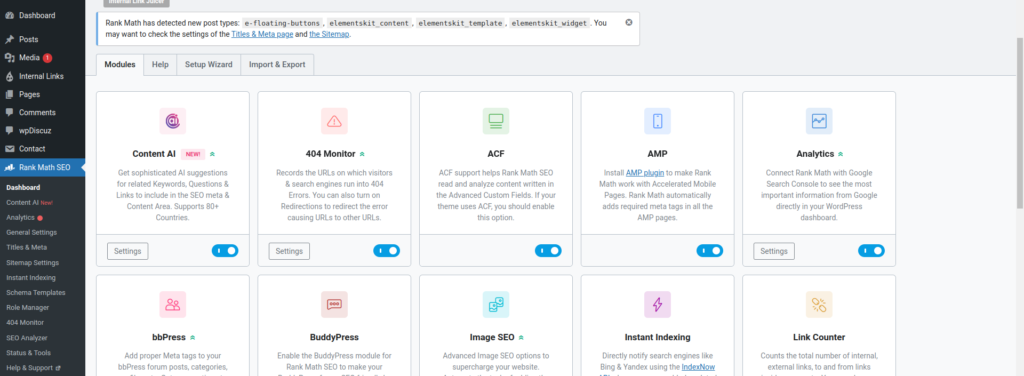Click the BuddyPress chat bubble icon
Image resolution: width=1024 pixels, height=376 pixels.
click(x=334, y=304)
